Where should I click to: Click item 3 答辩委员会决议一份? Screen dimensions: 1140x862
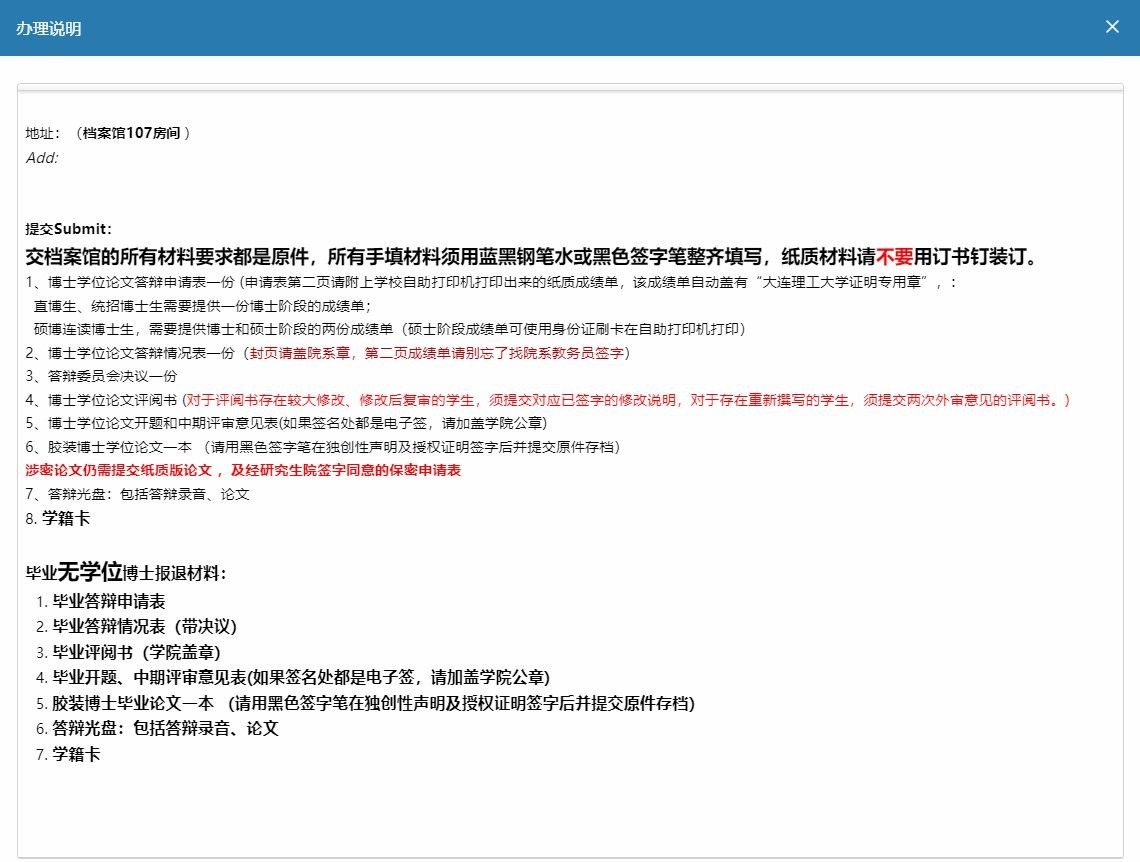pyautogui.click(x=101, y=376)
